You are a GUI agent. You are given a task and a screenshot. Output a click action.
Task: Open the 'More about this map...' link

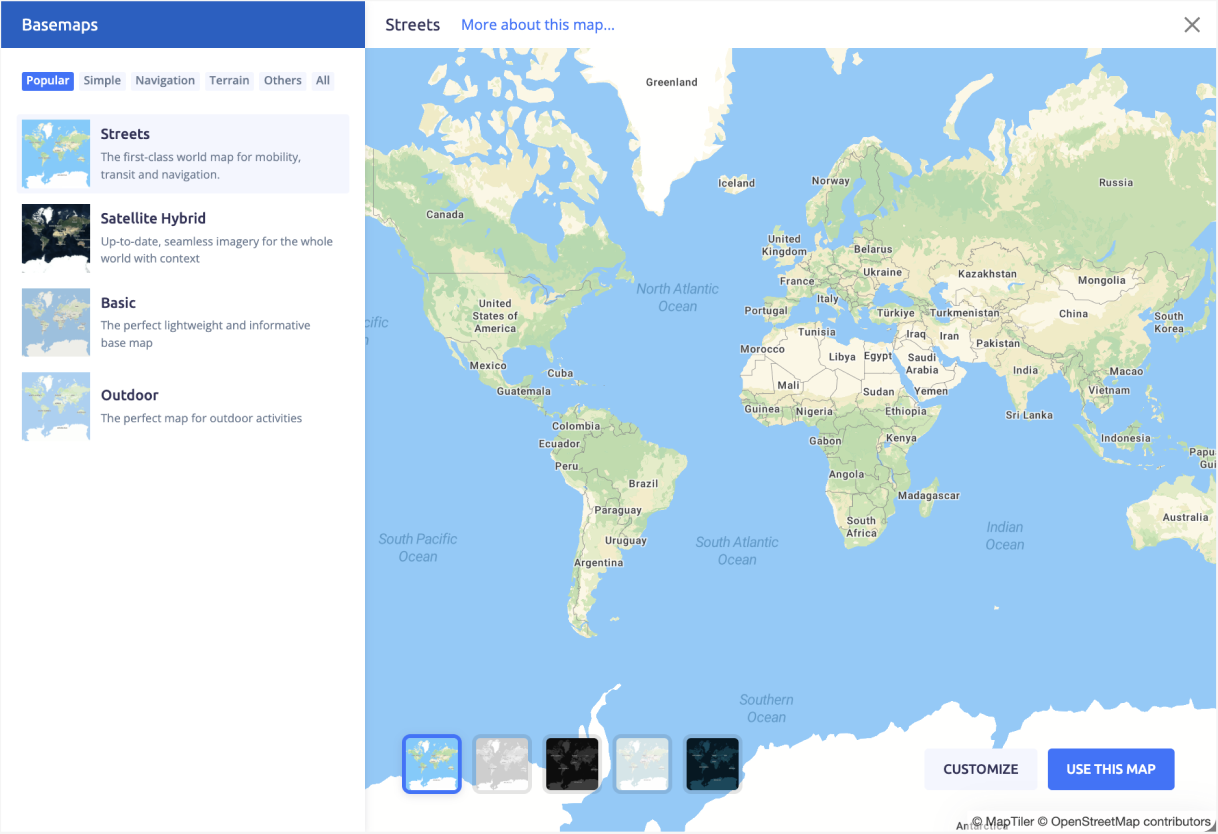tap(538, 25)
